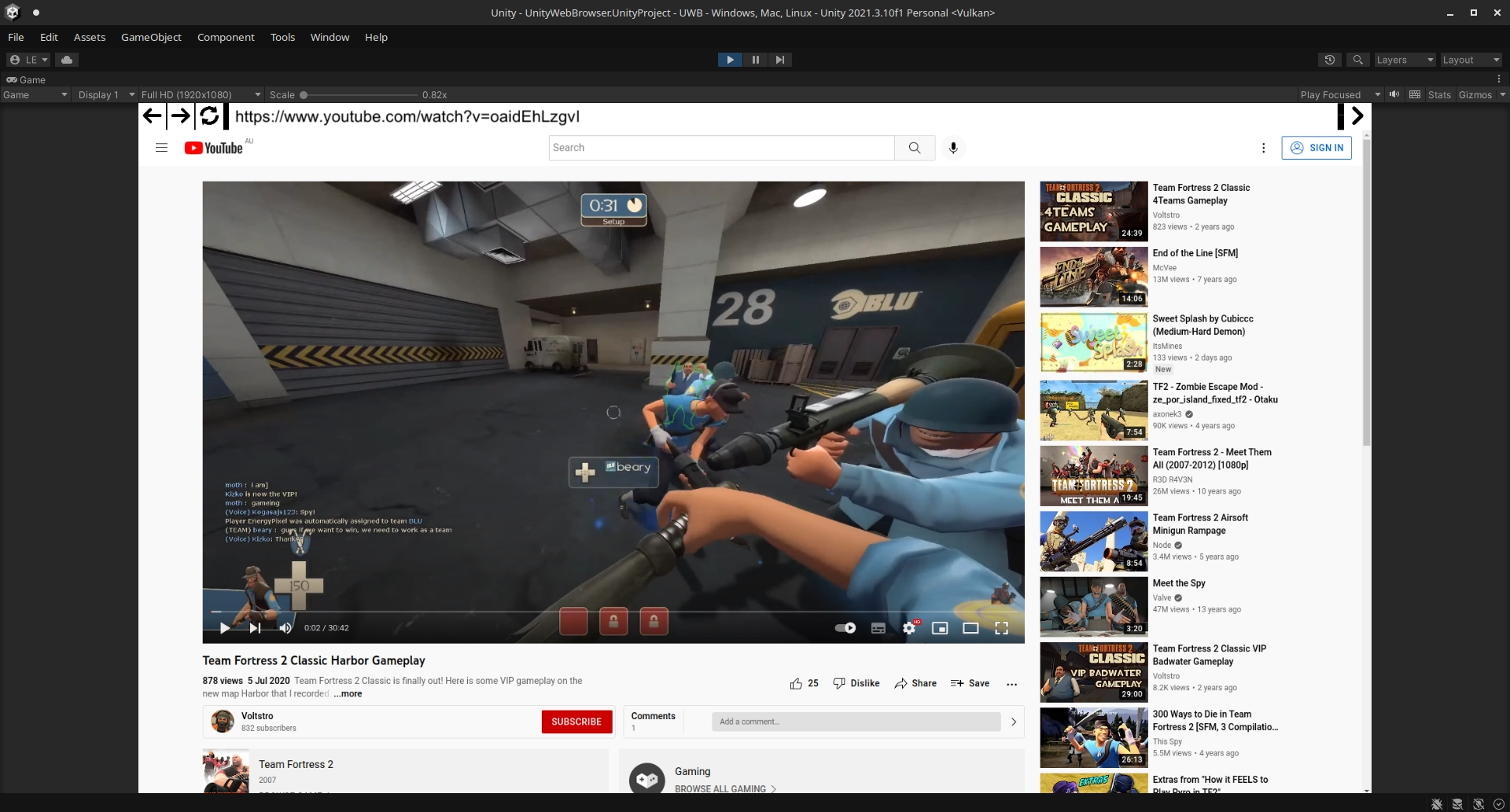Click the browser go arrow at right
Screen dimensions: 1510x812
click(1357, 116)
